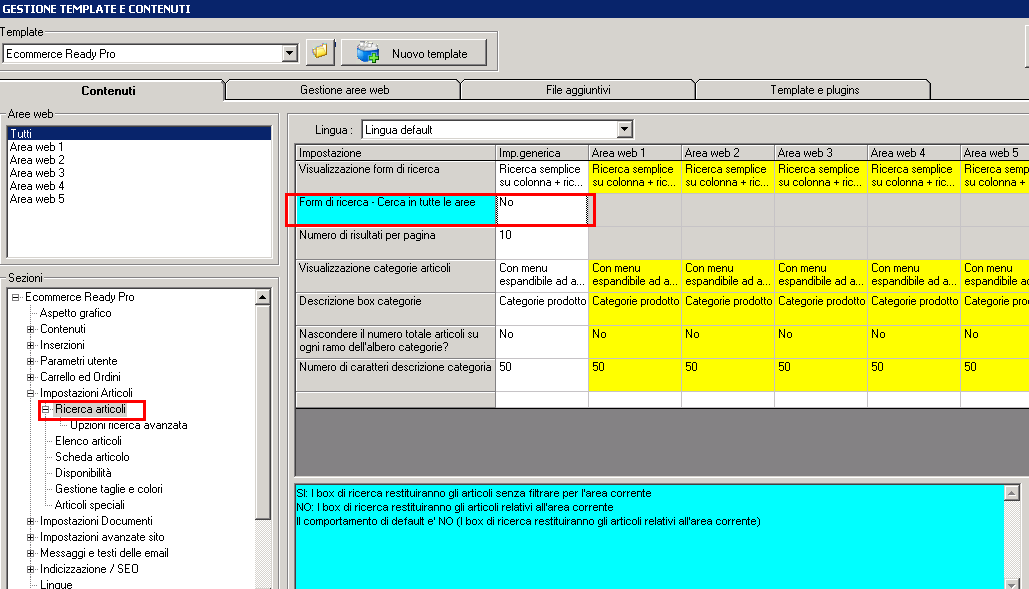Switch to the Gestione aree web tab
This screenshot has width=1029, height=589.
point(344,90)
